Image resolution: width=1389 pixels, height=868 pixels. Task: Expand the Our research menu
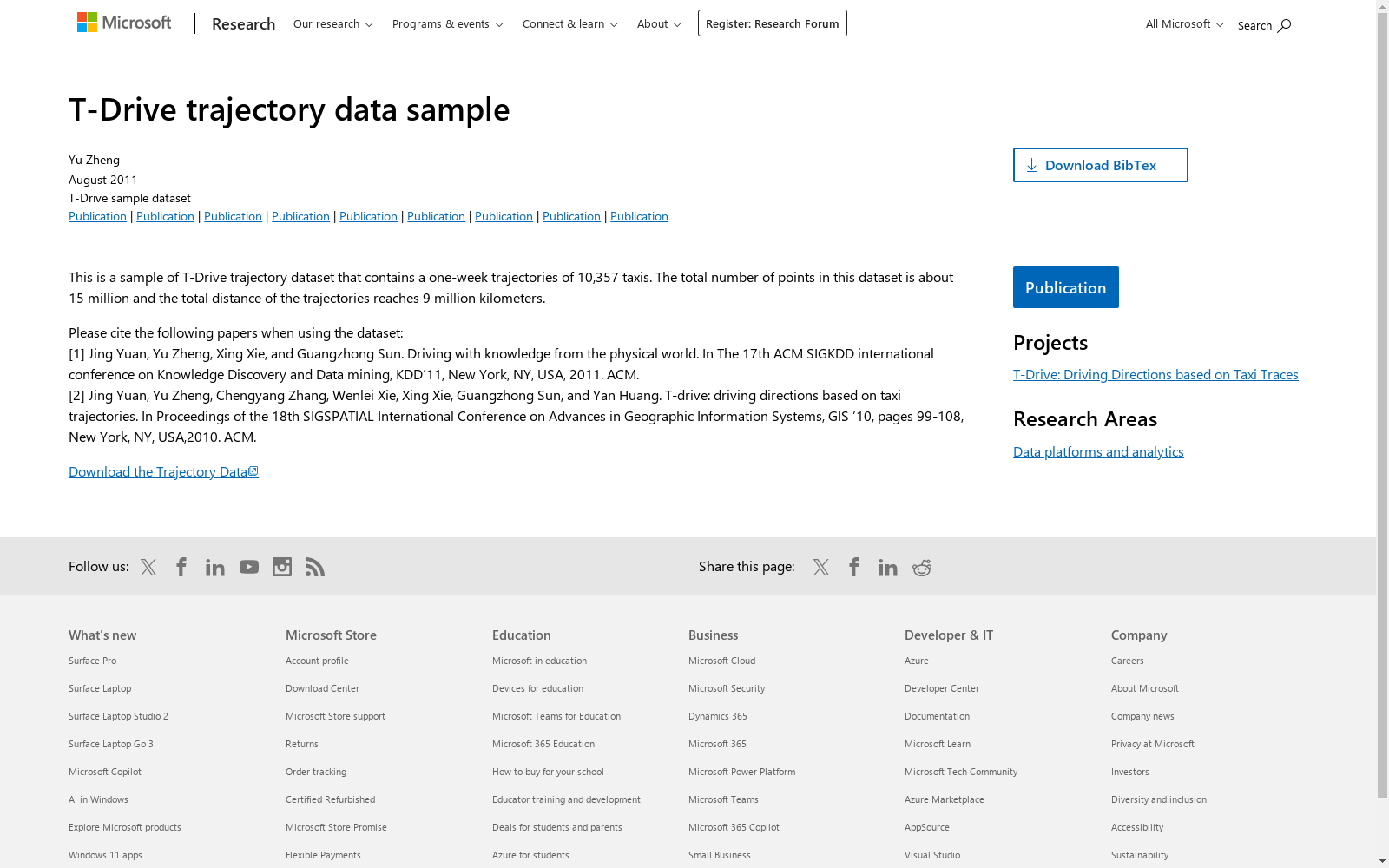[332, 24]
